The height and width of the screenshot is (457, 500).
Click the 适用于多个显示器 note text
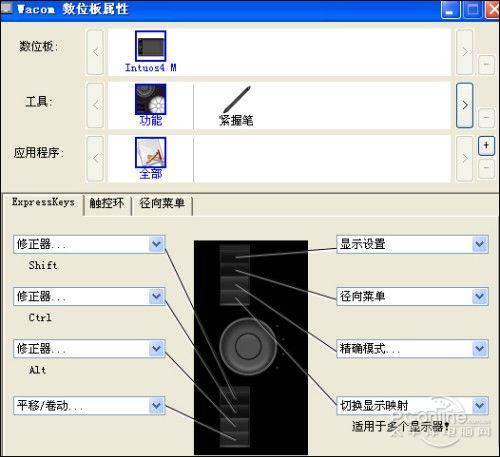pyautogui.click(x=401, y=426)
